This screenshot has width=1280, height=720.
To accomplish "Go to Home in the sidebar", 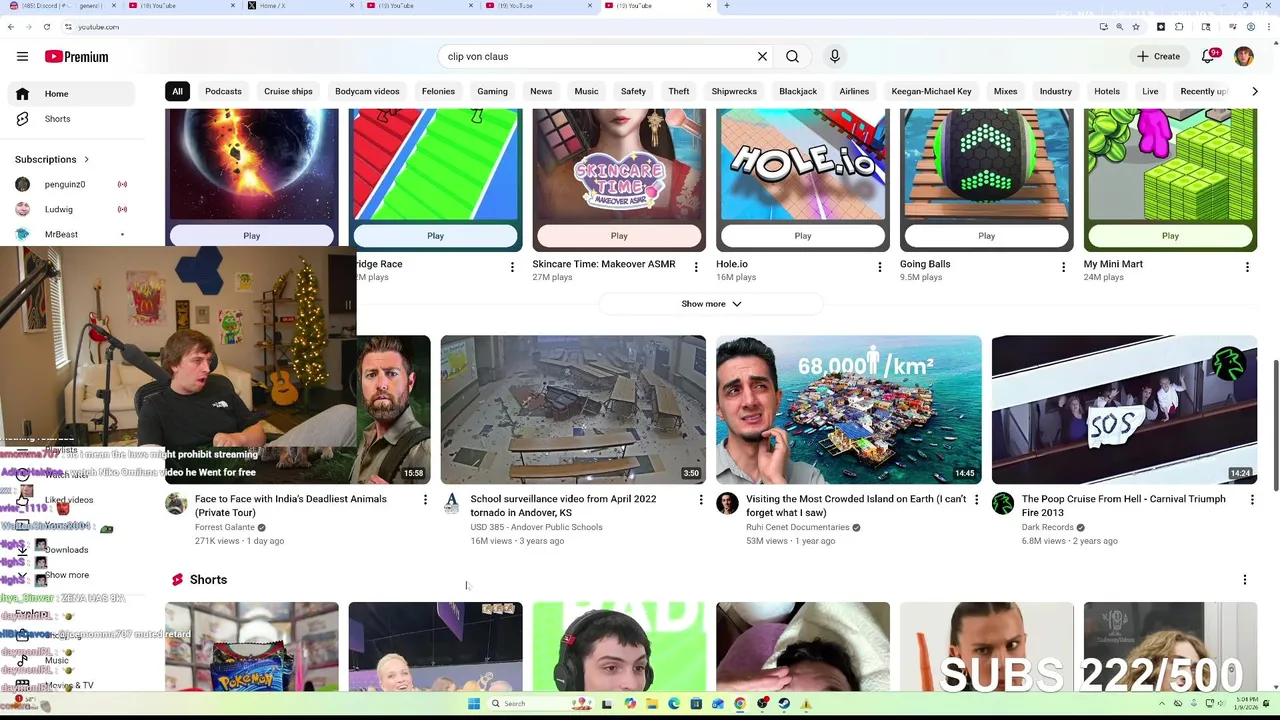I will tap(71, 94).
